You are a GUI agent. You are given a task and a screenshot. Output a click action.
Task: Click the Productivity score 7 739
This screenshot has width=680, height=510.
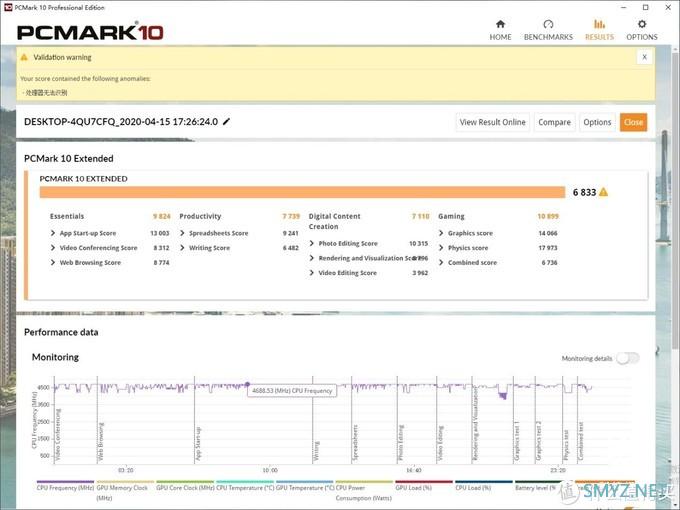[x=291, y=216]
